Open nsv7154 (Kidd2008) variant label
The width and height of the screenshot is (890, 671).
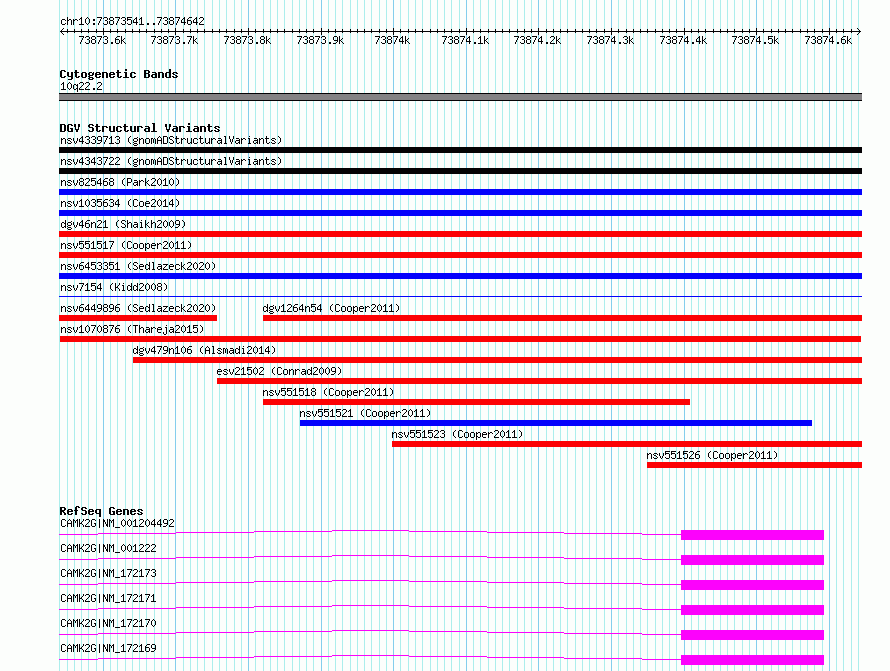114,287
